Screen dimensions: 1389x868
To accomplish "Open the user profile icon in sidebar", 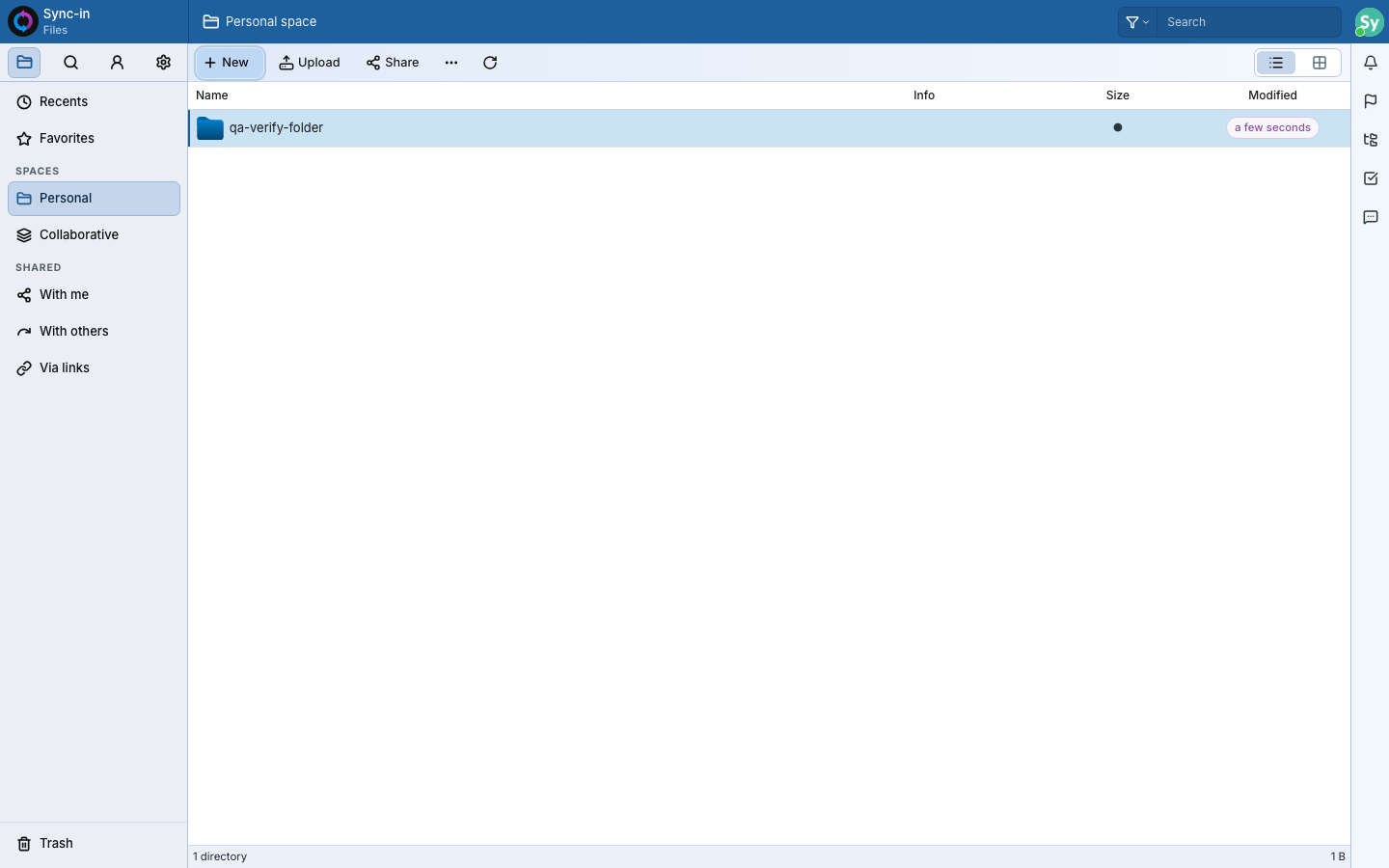I will [117, 63].
